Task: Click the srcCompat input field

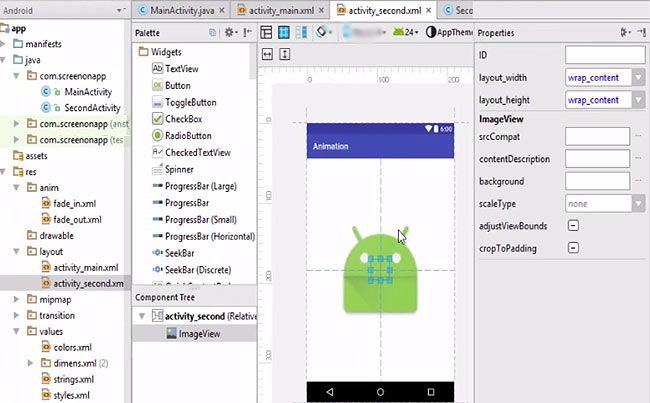Action: tap(597, 136)
